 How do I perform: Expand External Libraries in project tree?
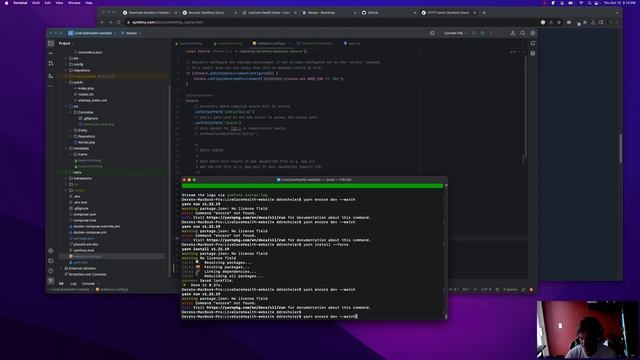62,269
